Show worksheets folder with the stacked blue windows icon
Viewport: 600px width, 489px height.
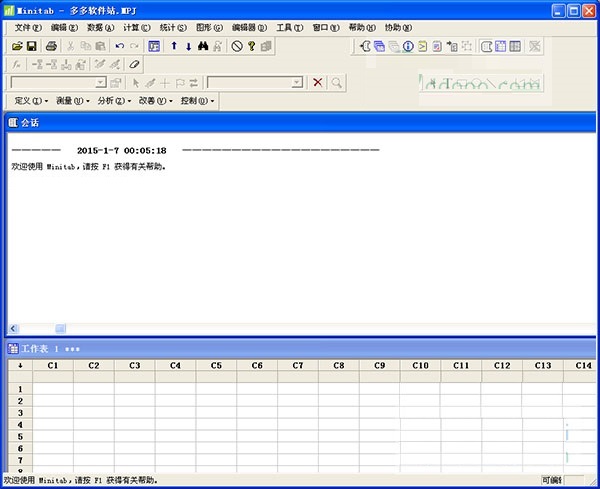379,46
